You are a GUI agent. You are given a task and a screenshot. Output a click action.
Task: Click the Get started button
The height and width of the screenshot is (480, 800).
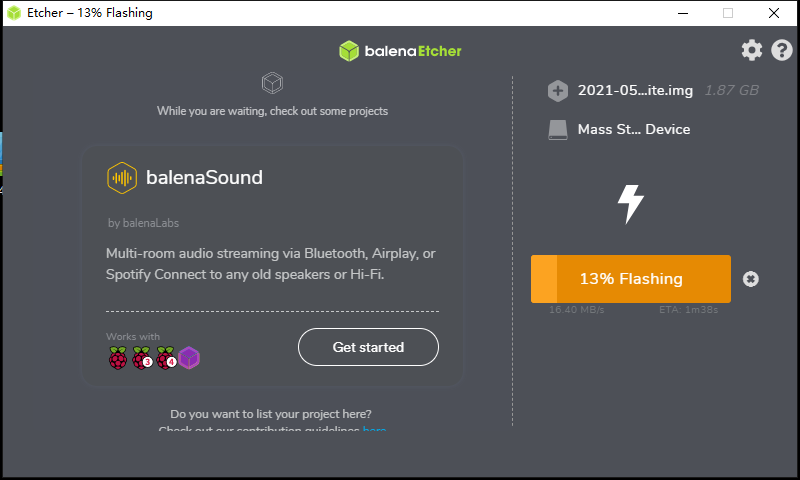(x=368, y=347)
